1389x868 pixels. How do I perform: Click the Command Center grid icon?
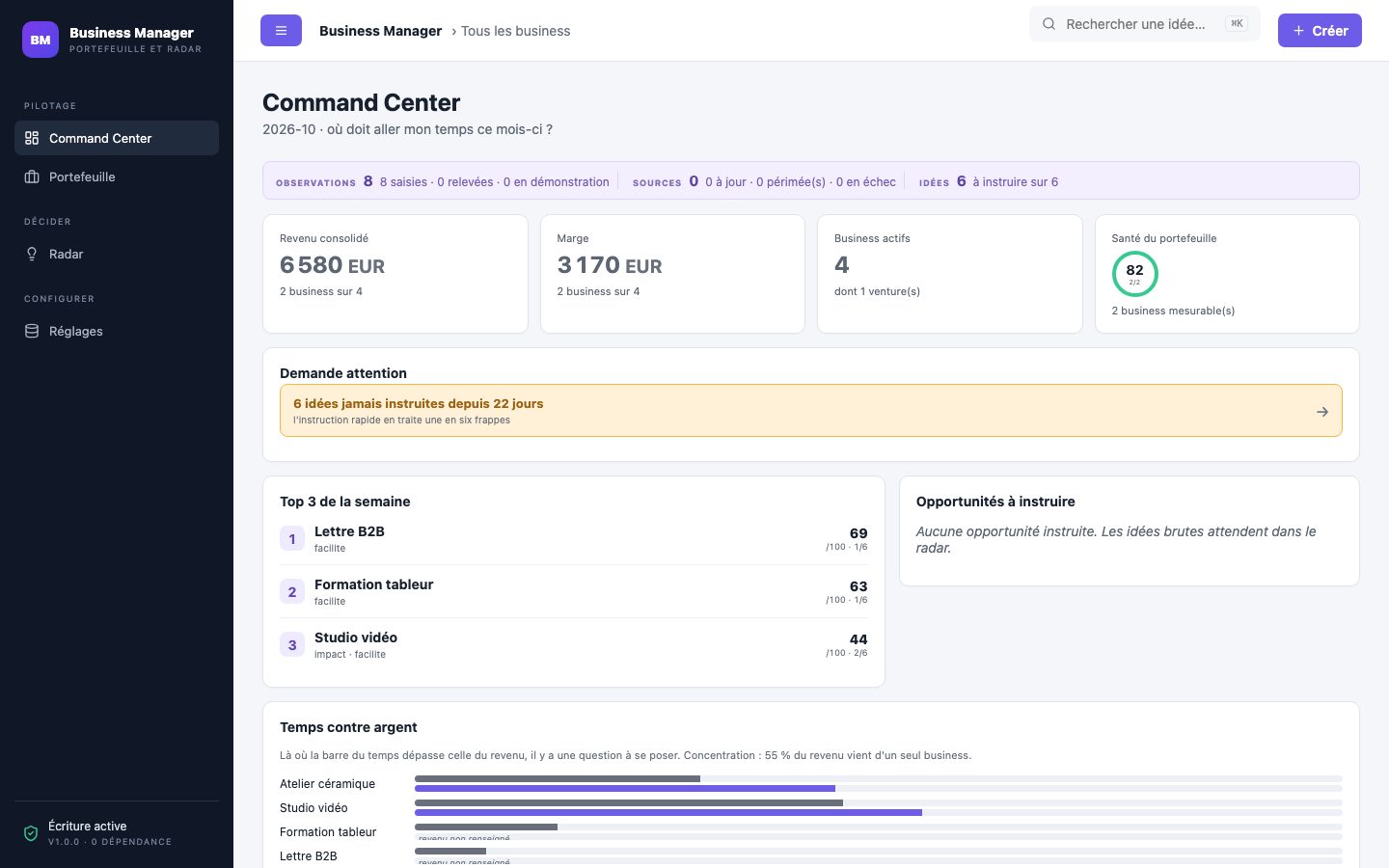(32, 138)
